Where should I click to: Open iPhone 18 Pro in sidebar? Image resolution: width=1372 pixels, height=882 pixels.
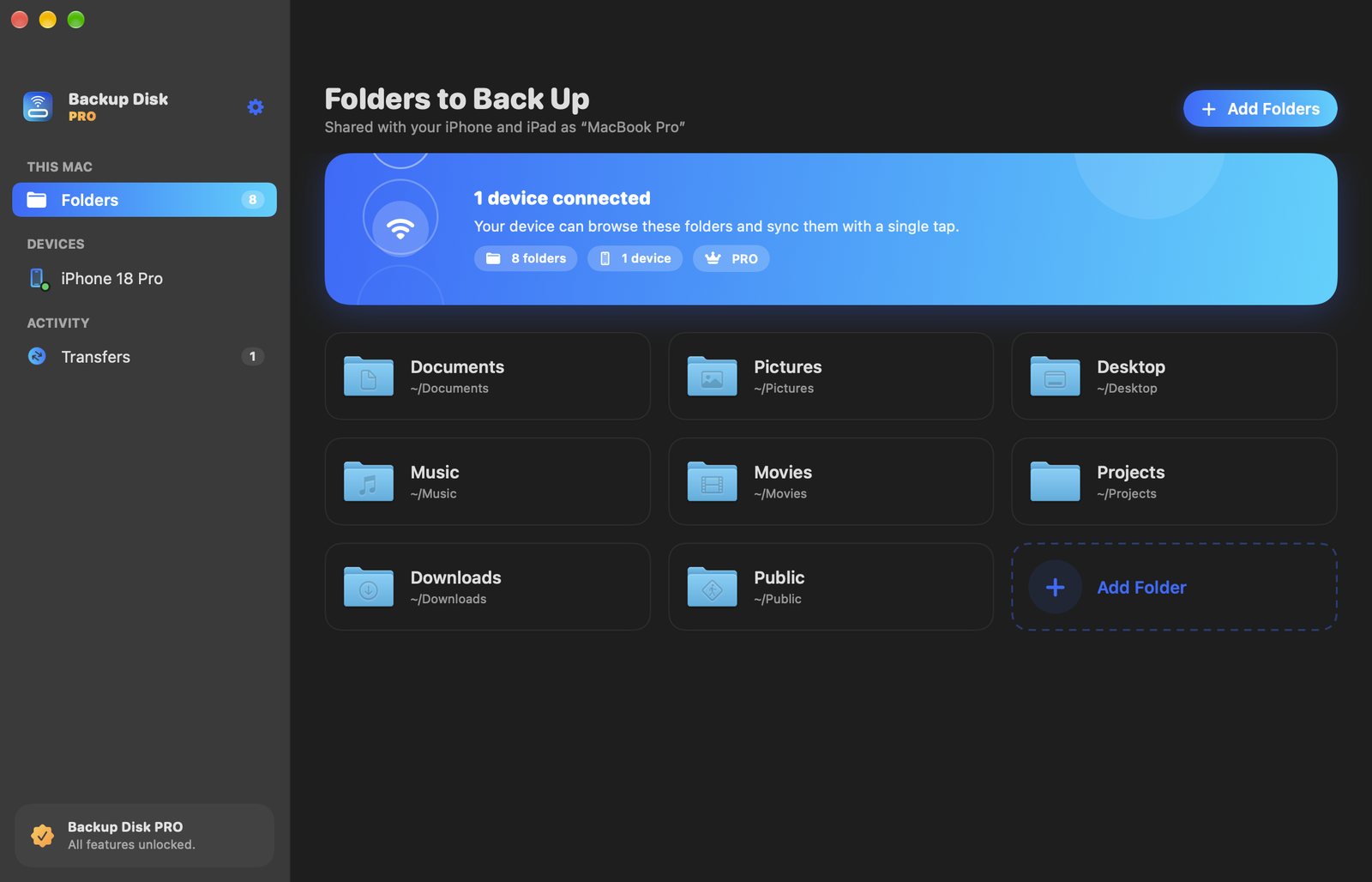coord(144,279)
